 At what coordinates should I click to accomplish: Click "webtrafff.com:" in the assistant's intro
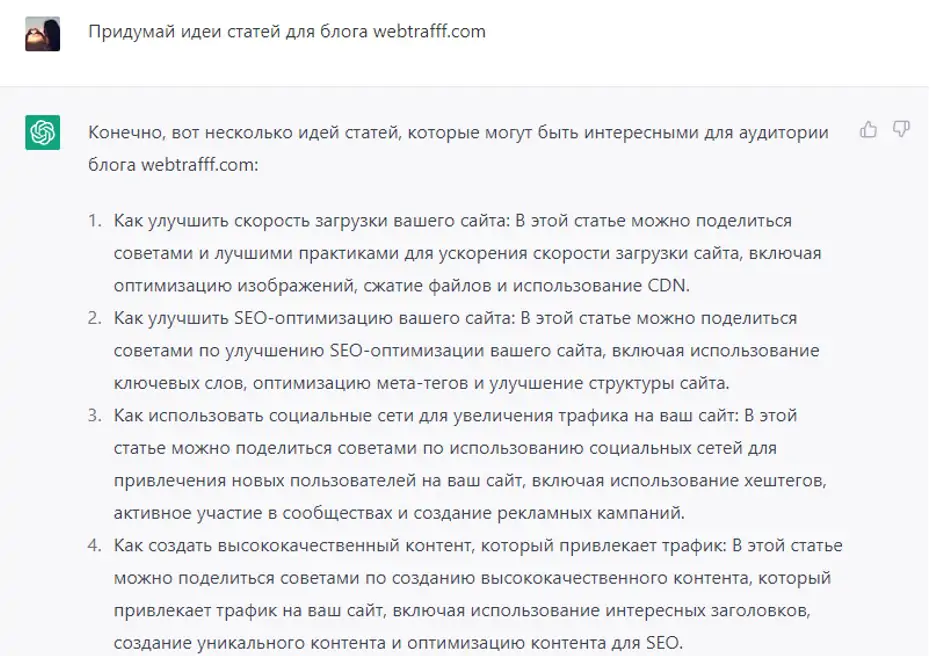(200, 164)
